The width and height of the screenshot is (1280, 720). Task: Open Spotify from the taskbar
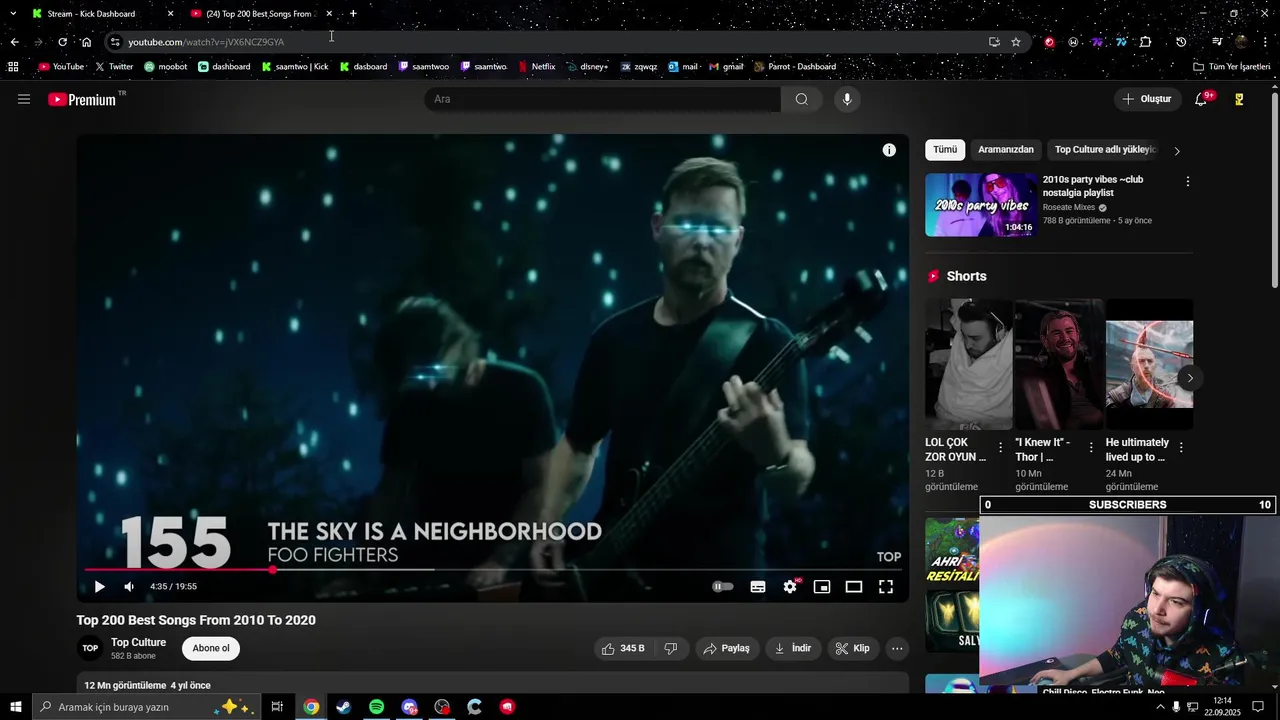(376, 707)
